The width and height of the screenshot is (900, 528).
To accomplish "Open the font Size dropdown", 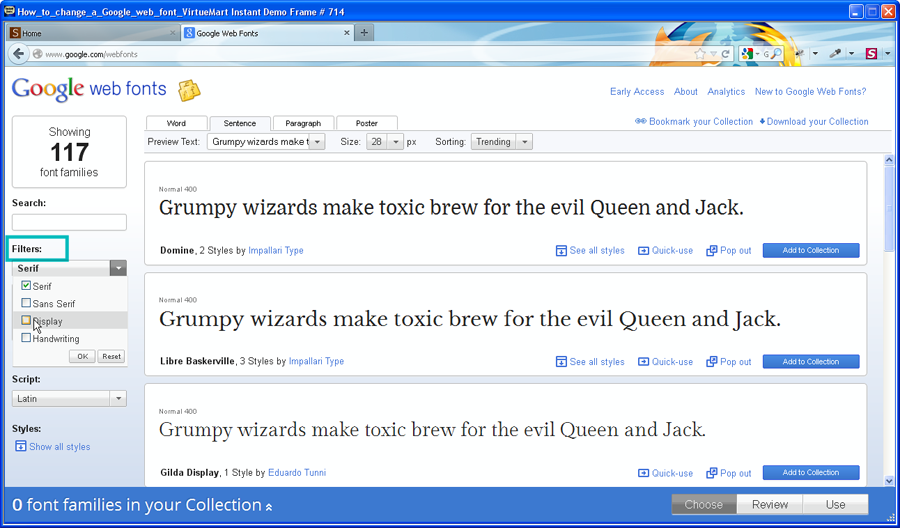I will pyautogui.click(x=396, y=142).
